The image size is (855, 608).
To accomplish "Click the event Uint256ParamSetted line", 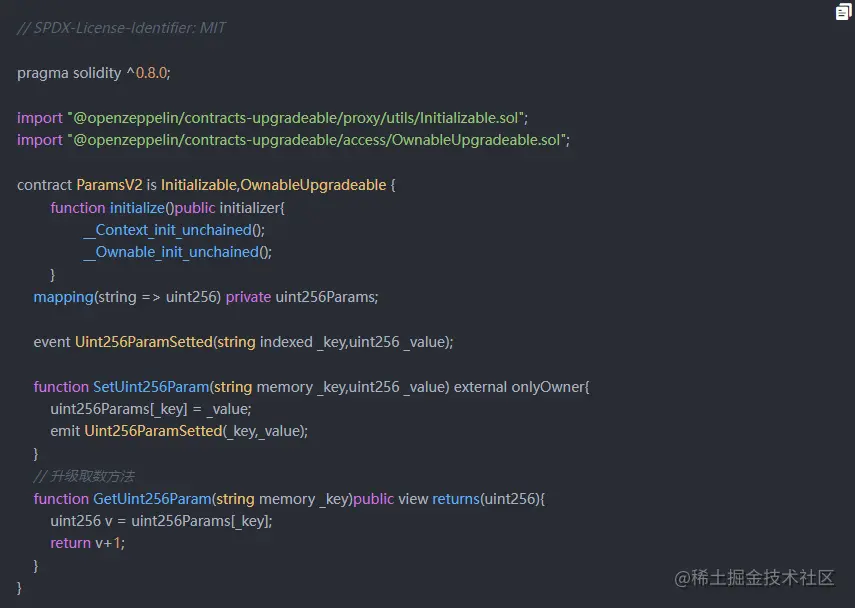I will point(243,342).
